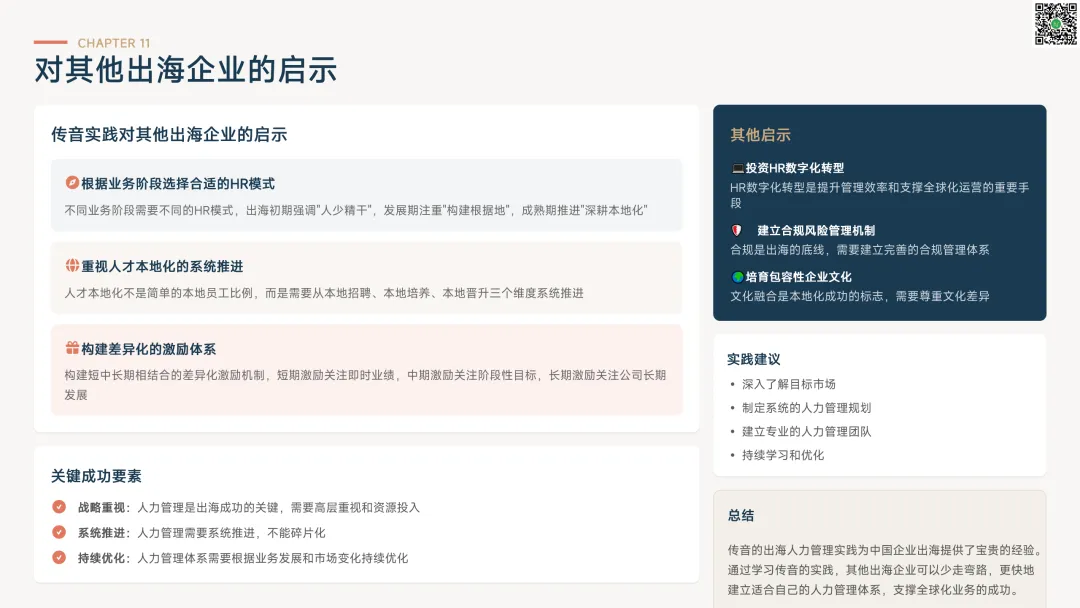Click the globe icon beside 重视人才本地化的系统推进

(x=72, y=265)
